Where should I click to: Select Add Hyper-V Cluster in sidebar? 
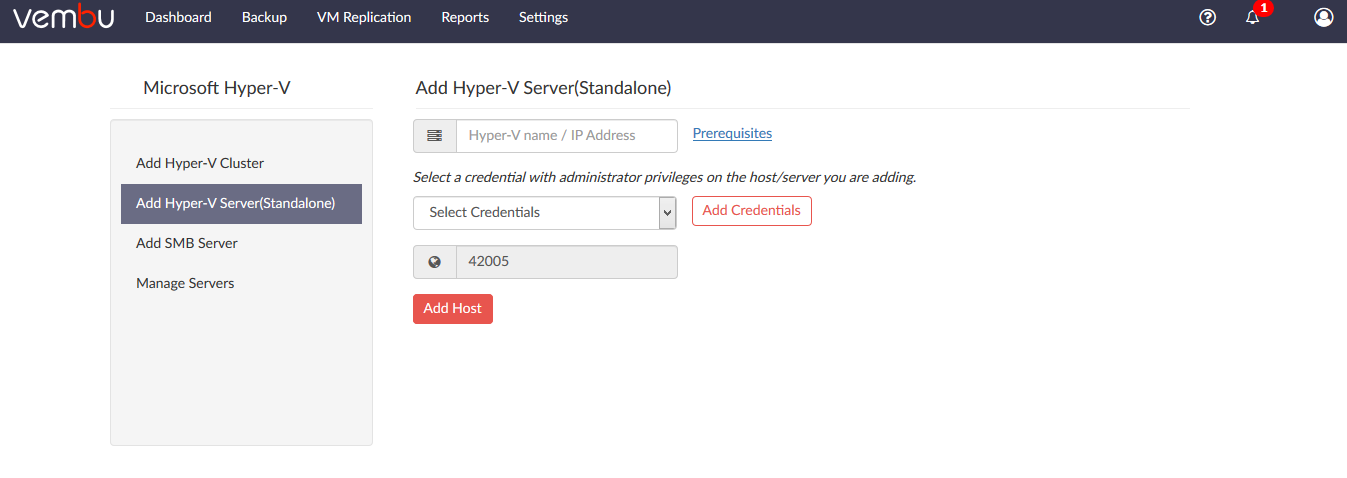241,163
